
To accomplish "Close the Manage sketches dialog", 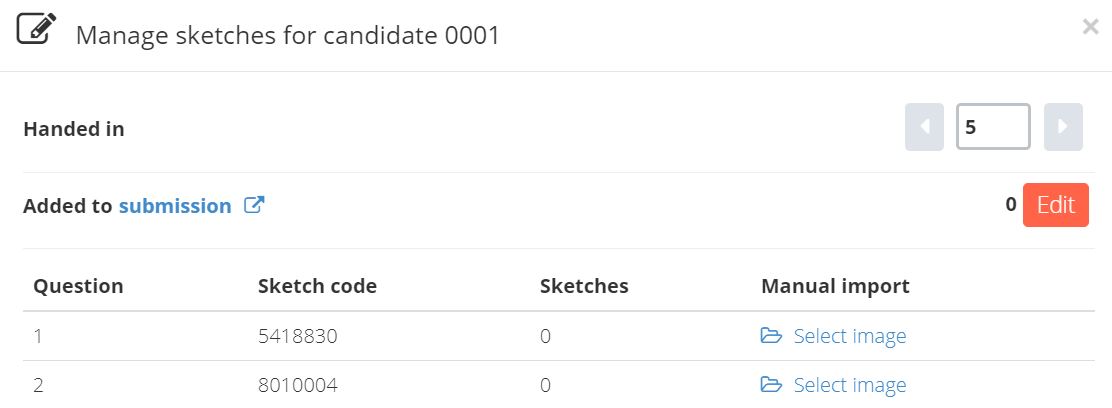I will click(x=1090, y=27).
